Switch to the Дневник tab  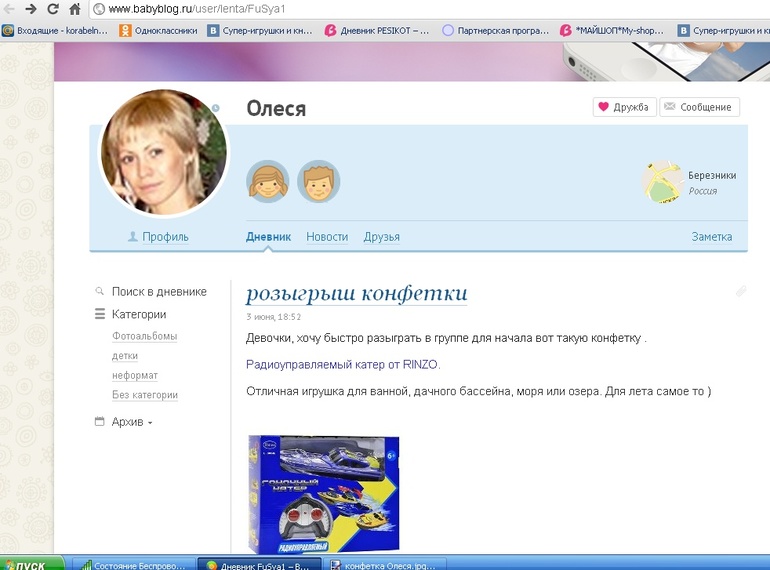(268, 237)
